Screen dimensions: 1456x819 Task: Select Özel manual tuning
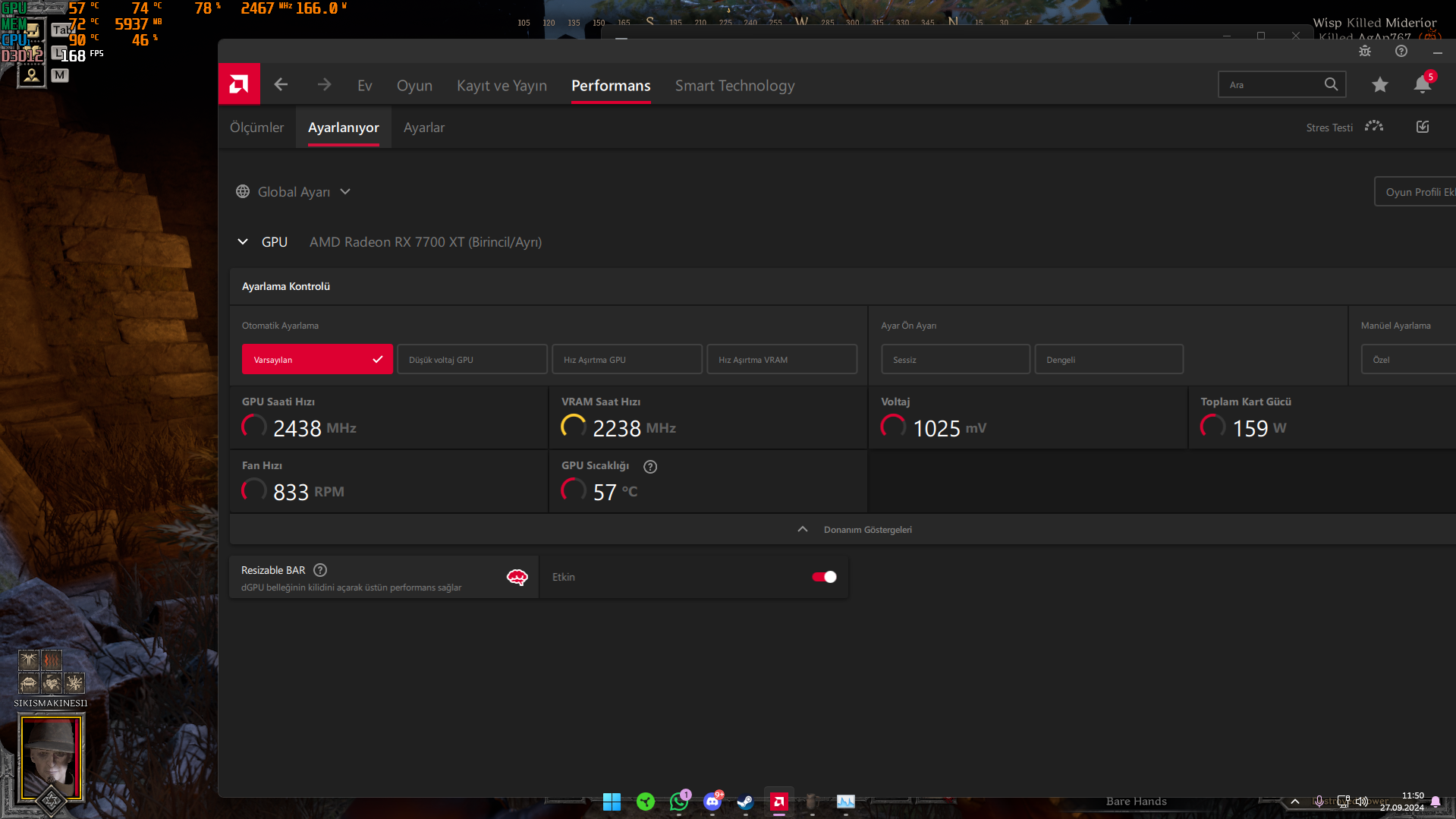[1408, 359]
